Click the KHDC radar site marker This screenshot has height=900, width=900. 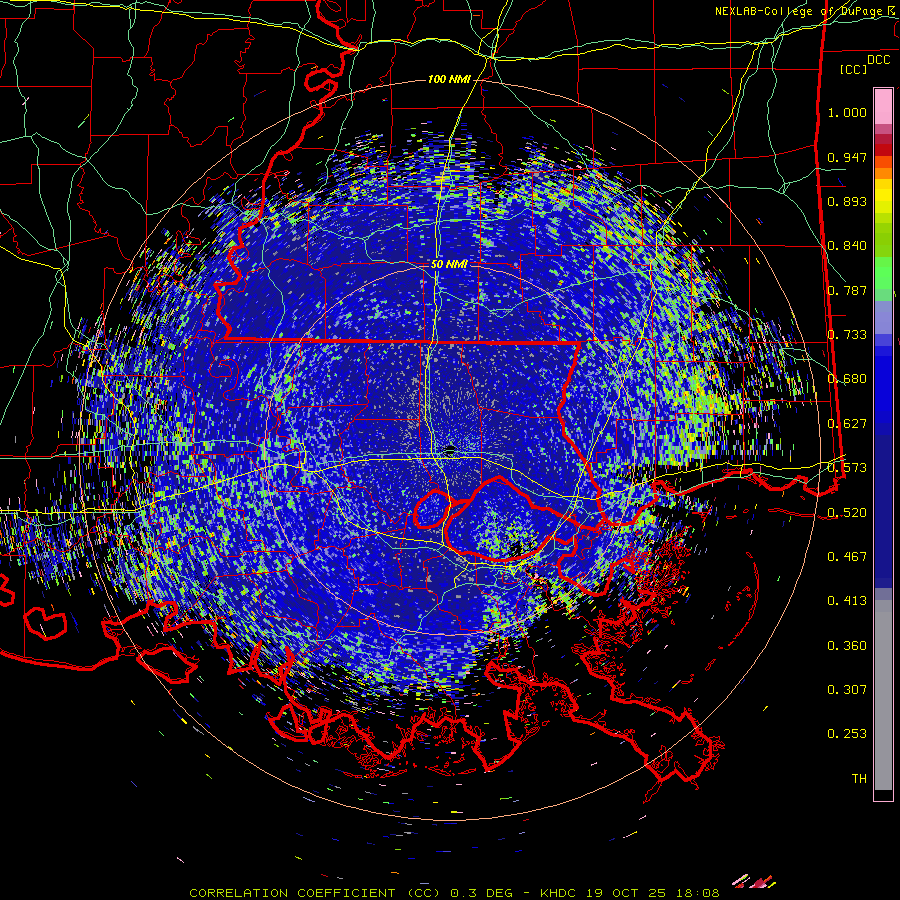(x=451, y=449)
